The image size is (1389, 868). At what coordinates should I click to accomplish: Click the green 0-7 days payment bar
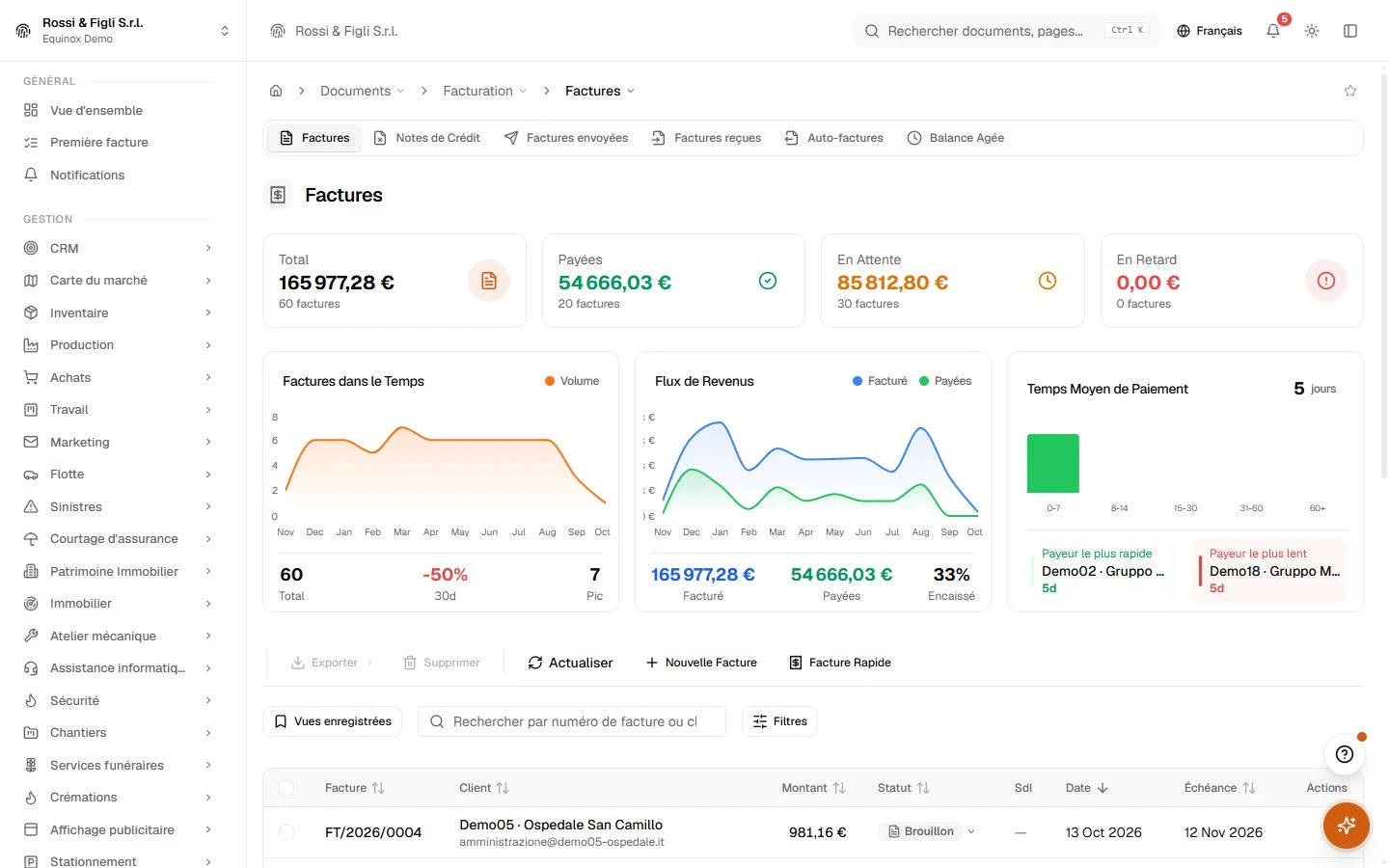tap(1053, 464)
